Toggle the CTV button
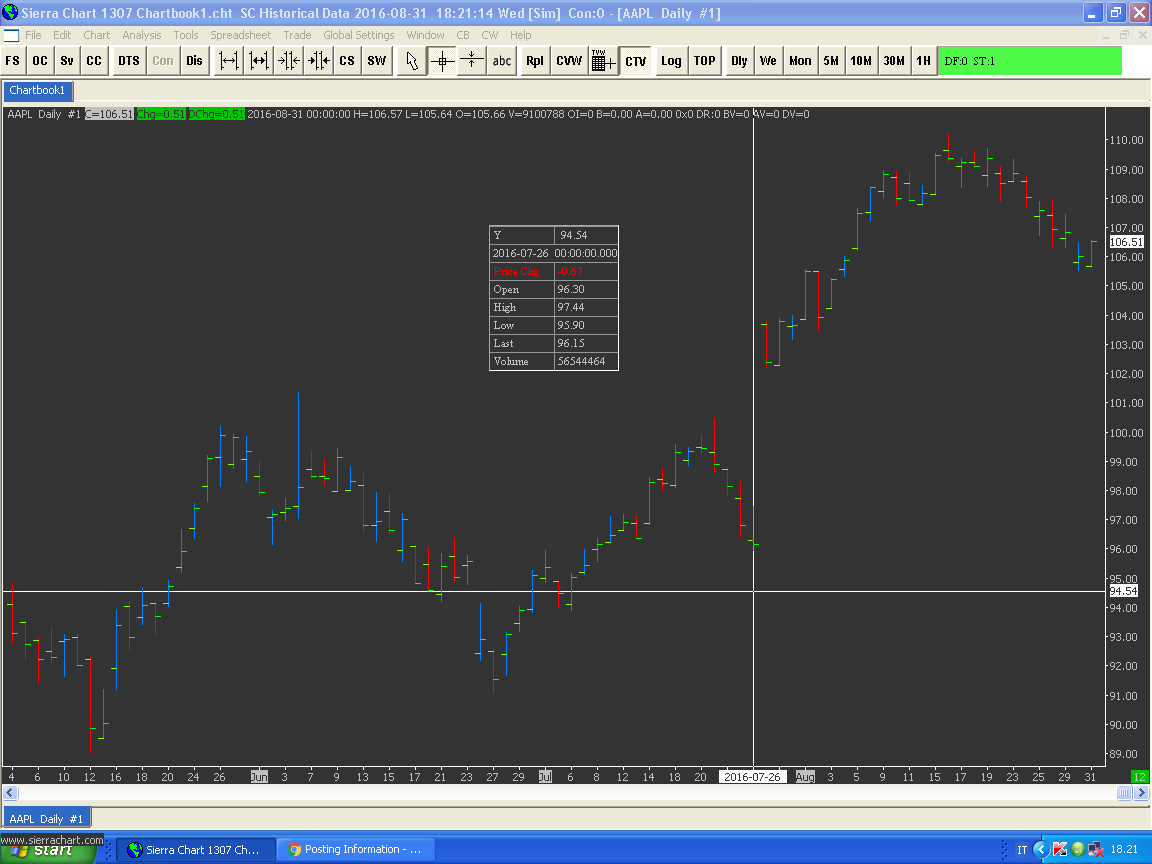 point(636,61)
